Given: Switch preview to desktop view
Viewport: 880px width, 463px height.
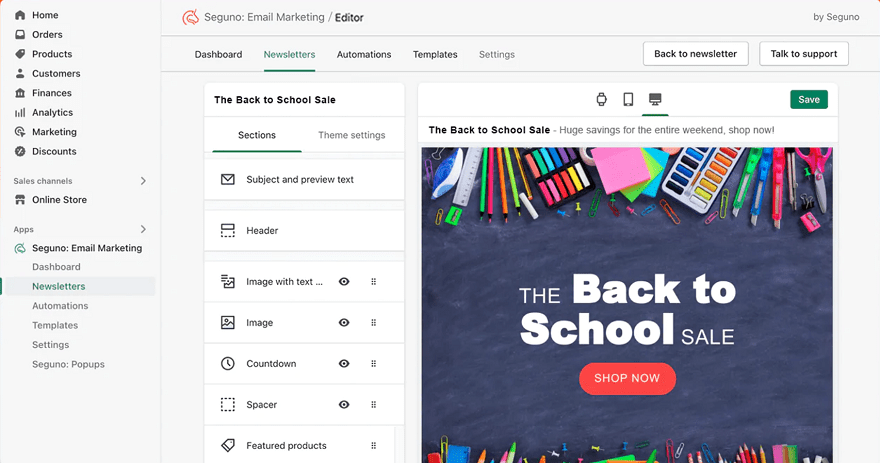Looking at the screenshot, I should (655, 99).
